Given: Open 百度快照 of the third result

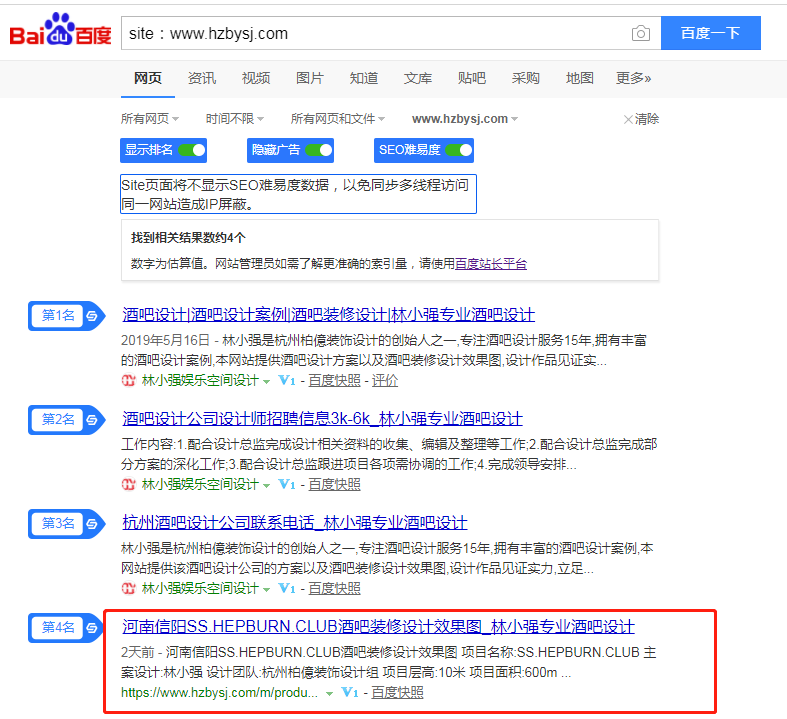Looking at the screenshot, I should (x=334, y=589).
